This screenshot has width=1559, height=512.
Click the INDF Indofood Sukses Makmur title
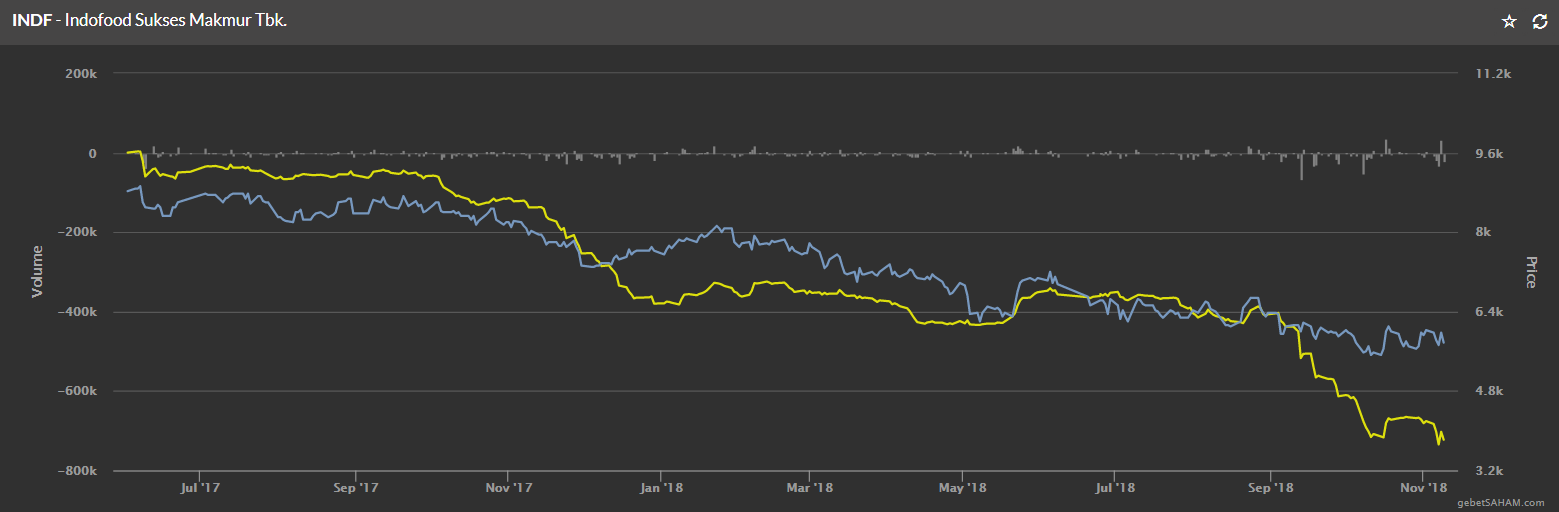(x=150, y=21)
